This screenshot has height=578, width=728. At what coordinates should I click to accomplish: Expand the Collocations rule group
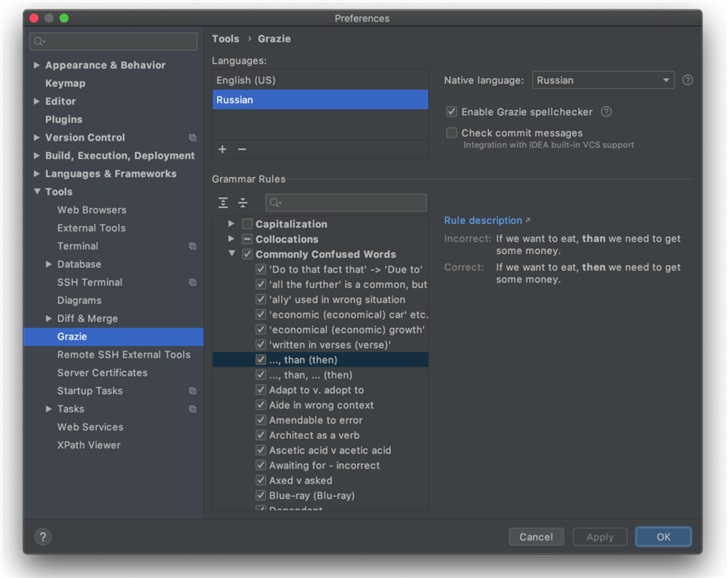coord(231,239)
